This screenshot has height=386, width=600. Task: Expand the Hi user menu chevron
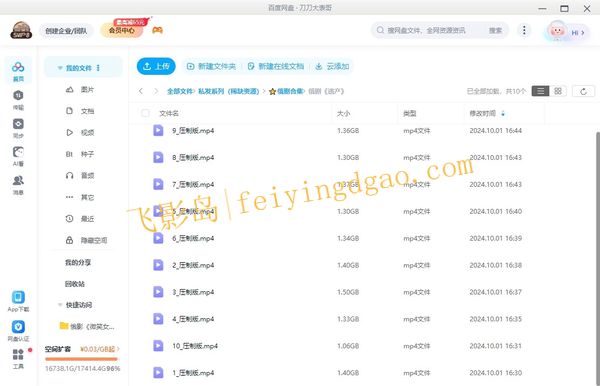583,33
